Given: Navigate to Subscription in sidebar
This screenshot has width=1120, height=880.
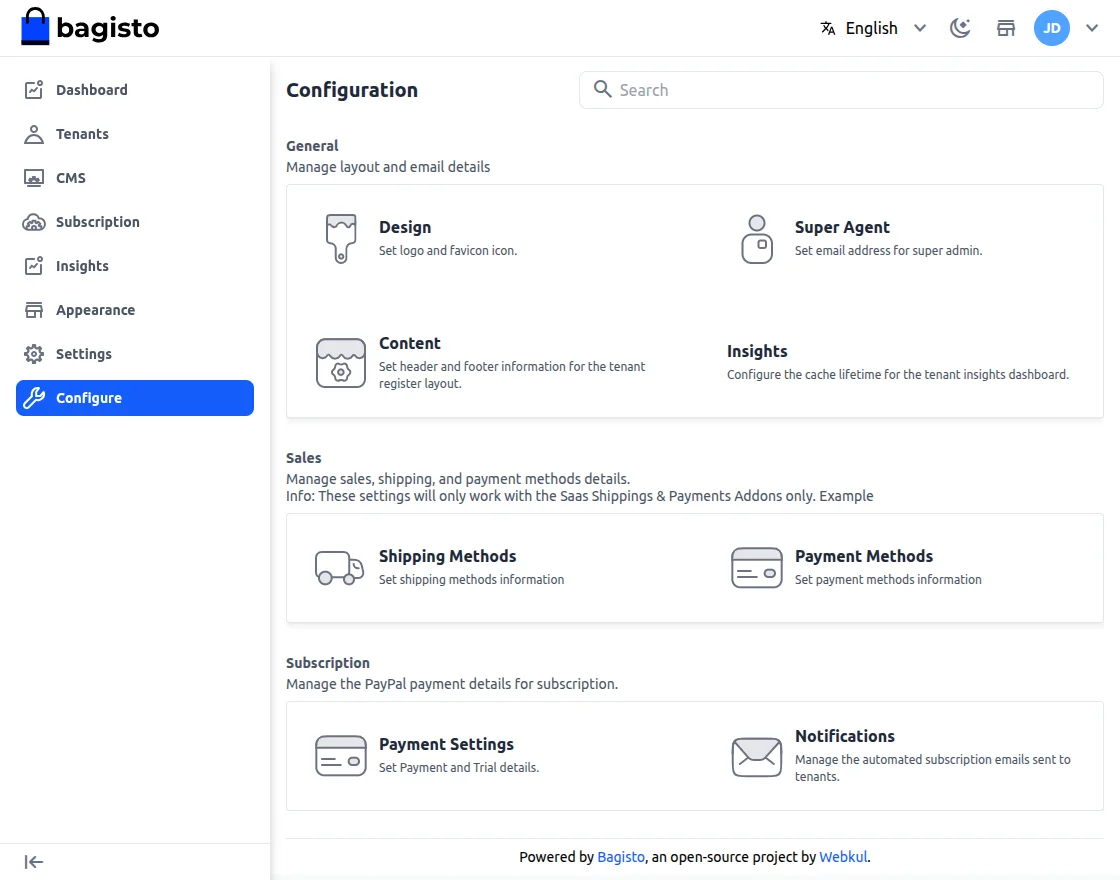Looking at the screenshot, I should [135, 222].
